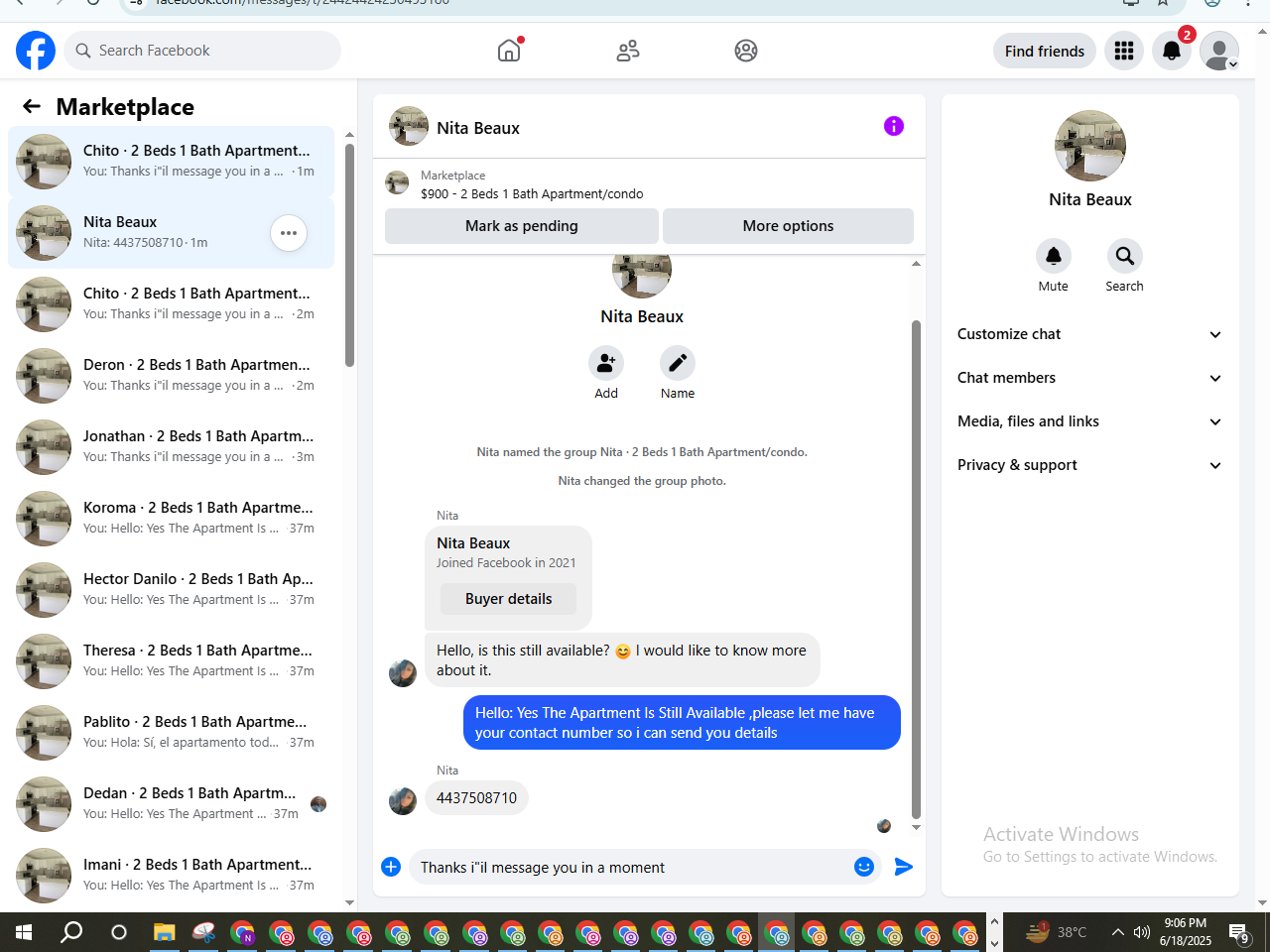Image resolution: width=1270 pixels, height=952 pixels.
Task: Open the Cortana circle on the taskbar
Action: pyautogui.click(x=119, y=932)
